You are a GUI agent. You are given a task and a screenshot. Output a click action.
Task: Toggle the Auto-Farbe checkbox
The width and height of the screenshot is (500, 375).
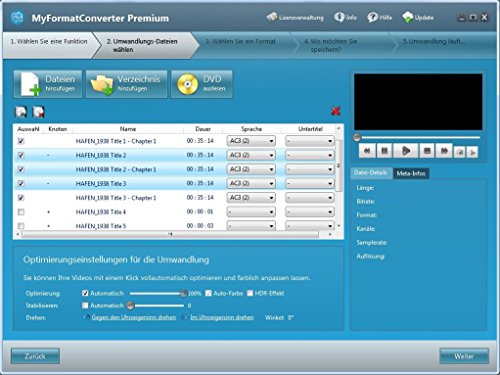[208, 293]
